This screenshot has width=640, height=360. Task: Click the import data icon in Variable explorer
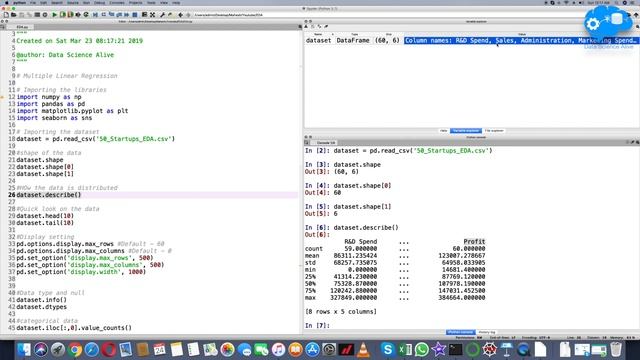[x=307, y=27]
